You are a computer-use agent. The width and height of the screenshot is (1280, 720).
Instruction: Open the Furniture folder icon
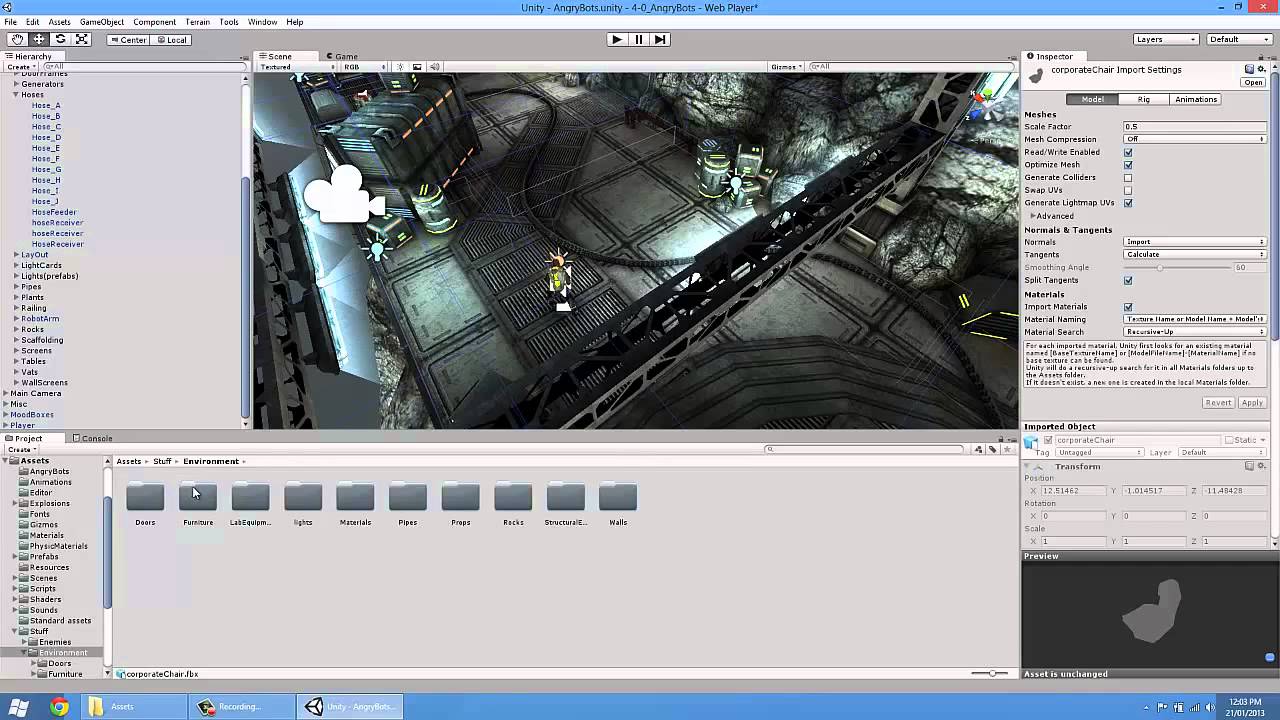pyautogui.click(x=198, y=497)
